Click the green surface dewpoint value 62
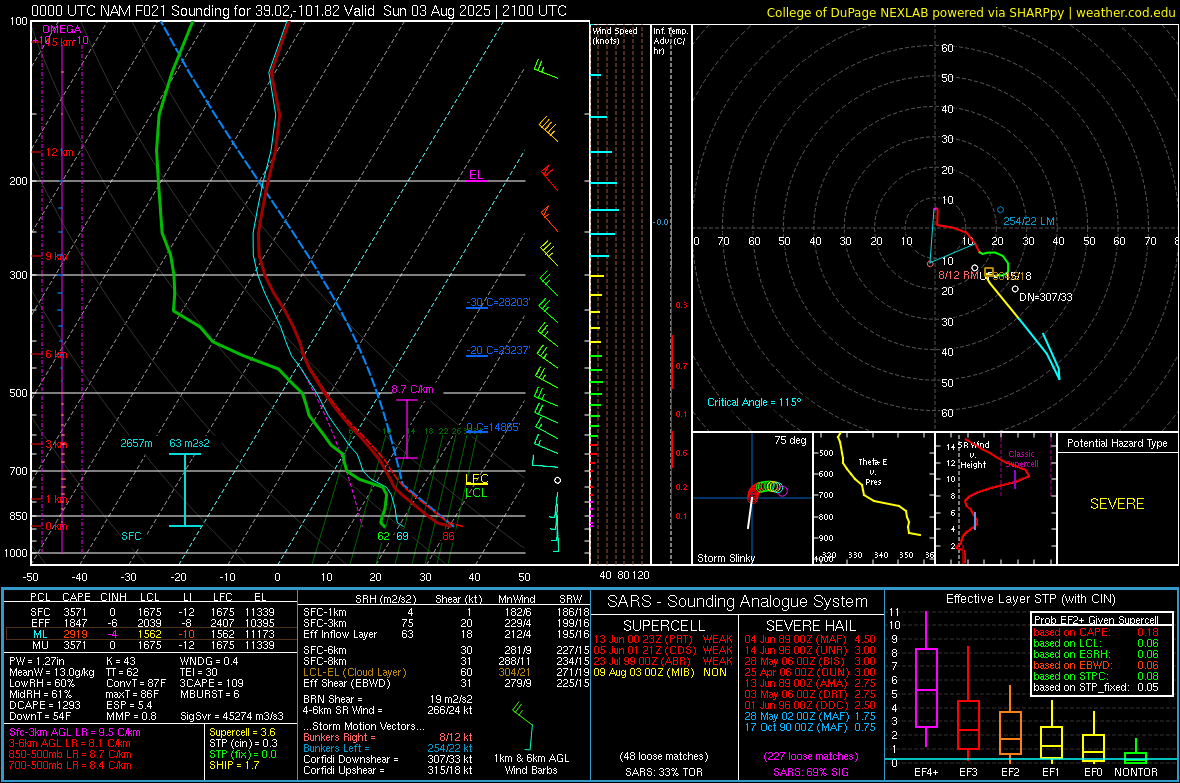1180x783 pixels. click(x=384, y=536)
